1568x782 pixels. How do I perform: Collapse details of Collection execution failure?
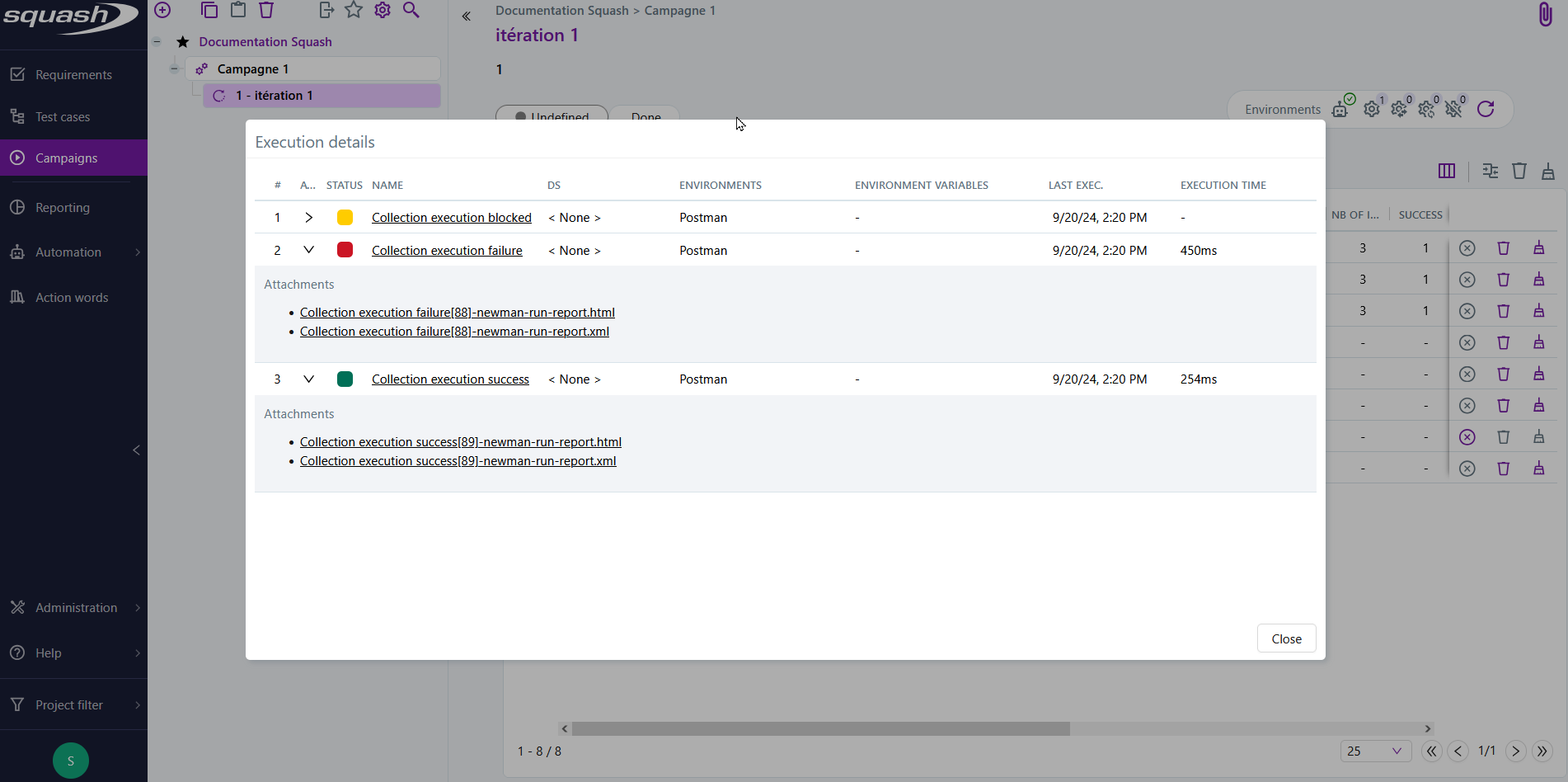coord(309,250)
